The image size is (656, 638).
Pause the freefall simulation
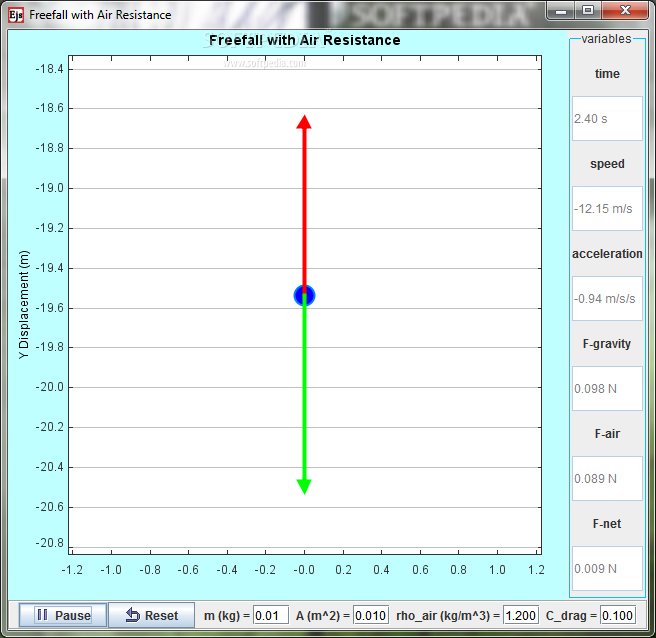click(x=63, y=615)
